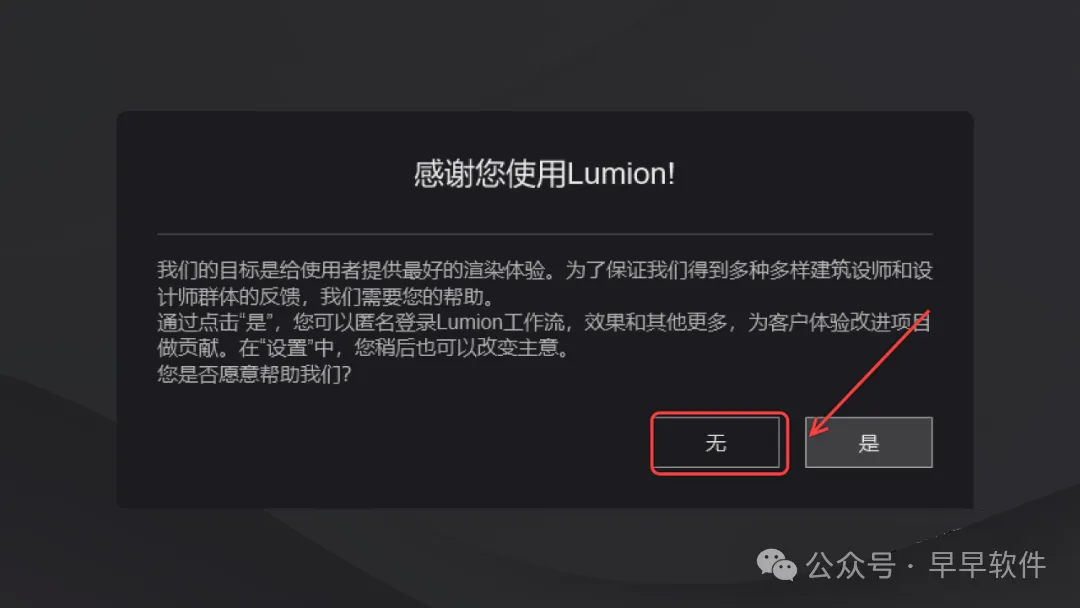Click the dialog title 感谢您使用Lumion!

pyautogui.click(x=544, y=174)
